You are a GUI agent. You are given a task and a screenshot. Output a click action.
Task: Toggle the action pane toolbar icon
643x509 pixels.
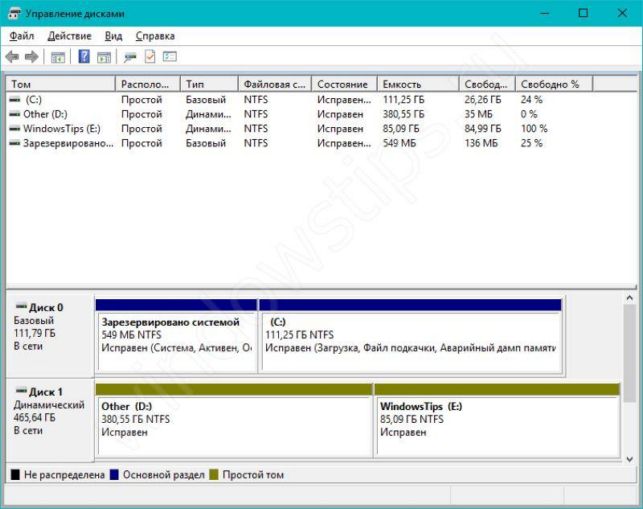(104, 57)
